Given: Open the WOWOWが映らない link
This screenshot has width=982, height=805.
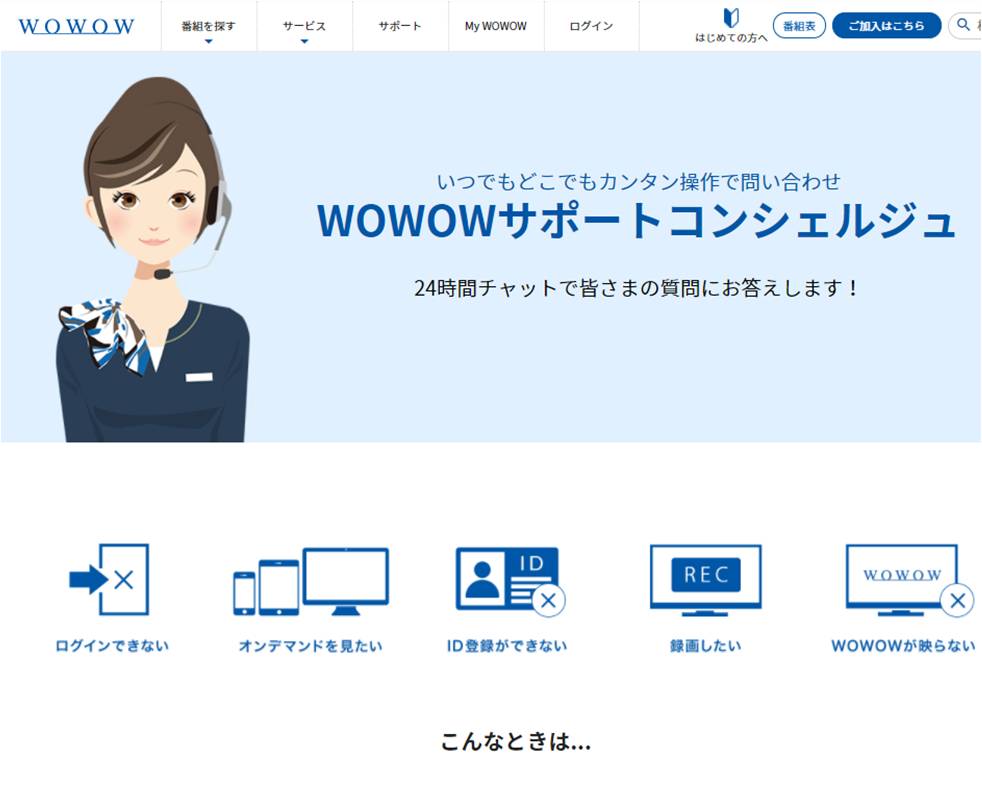Looking at the screenshot, I should point(903,646).
